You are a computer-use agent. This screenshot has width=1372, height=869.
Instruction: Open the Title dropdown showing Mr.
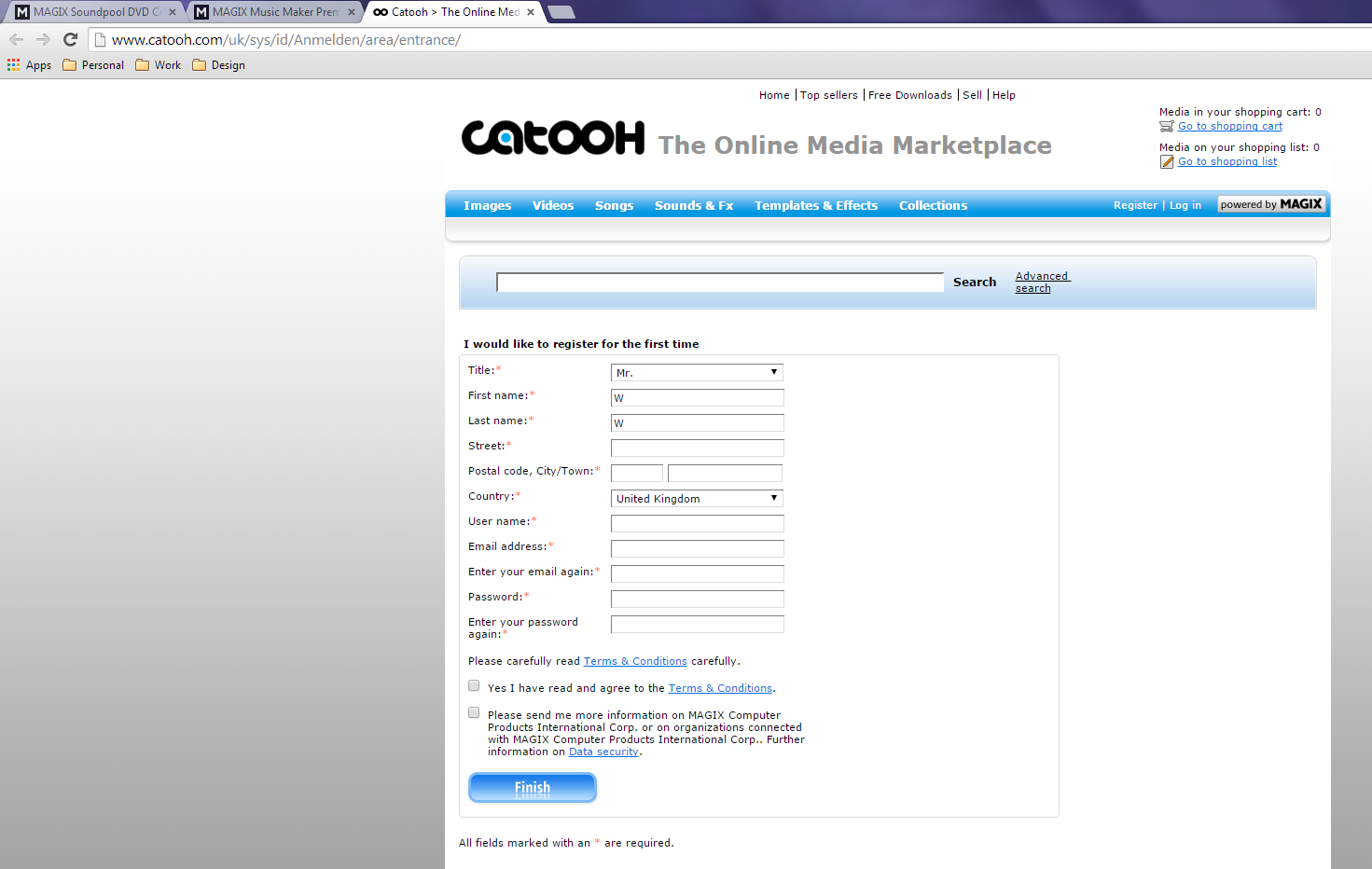(x=697, y=372)
